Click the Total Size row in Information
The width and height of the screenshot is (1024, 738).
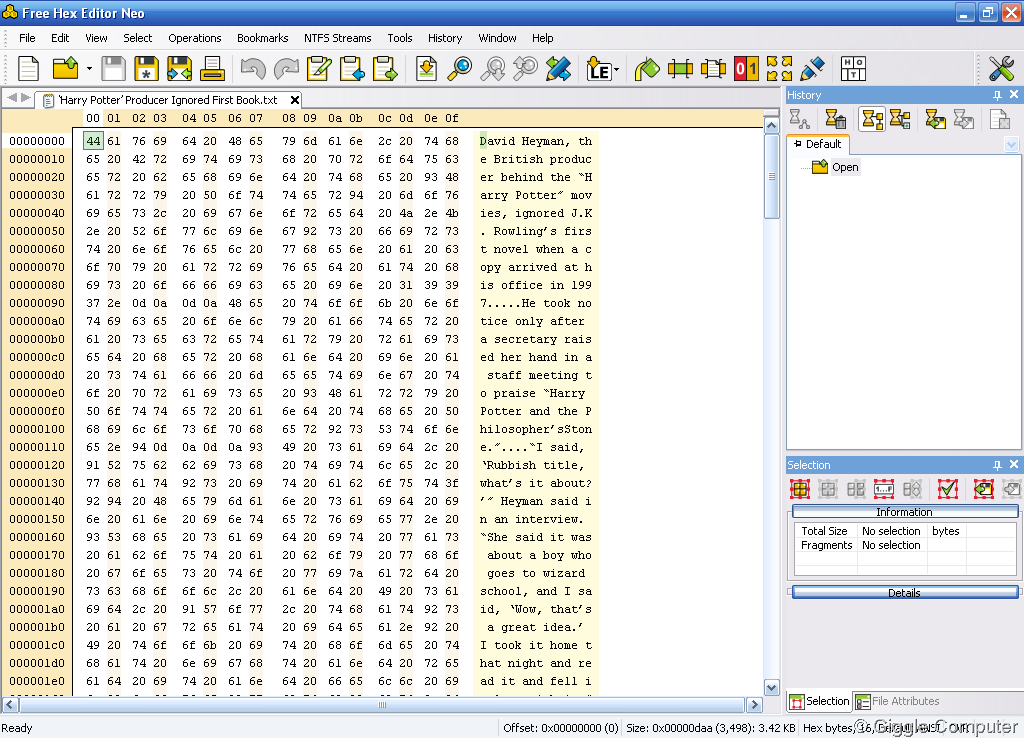904,531
